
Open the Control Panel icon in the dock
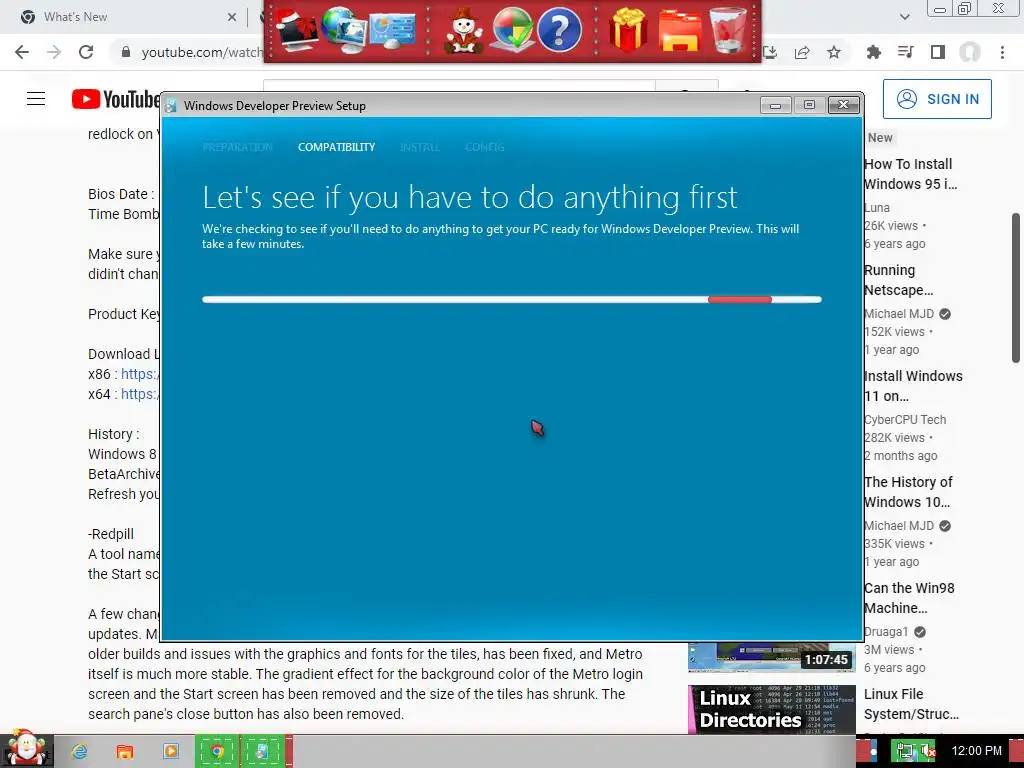click(392, 31)
